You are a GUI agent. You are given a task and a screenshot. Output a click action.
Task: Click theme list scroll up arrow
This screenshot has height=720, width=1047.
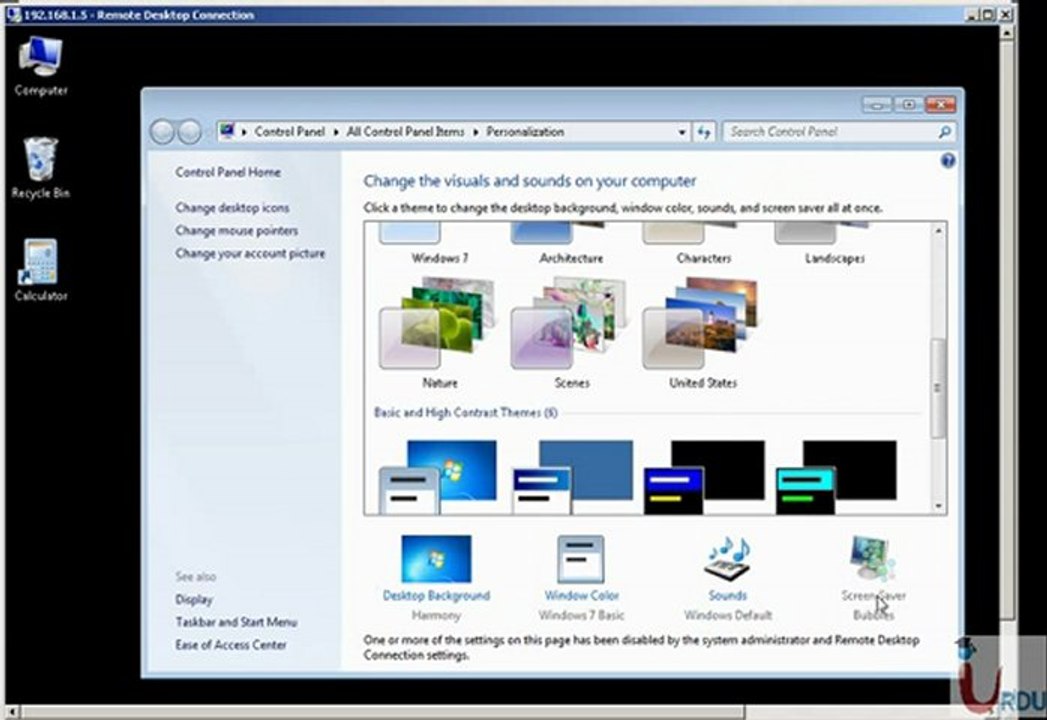[x=938, y=231]
